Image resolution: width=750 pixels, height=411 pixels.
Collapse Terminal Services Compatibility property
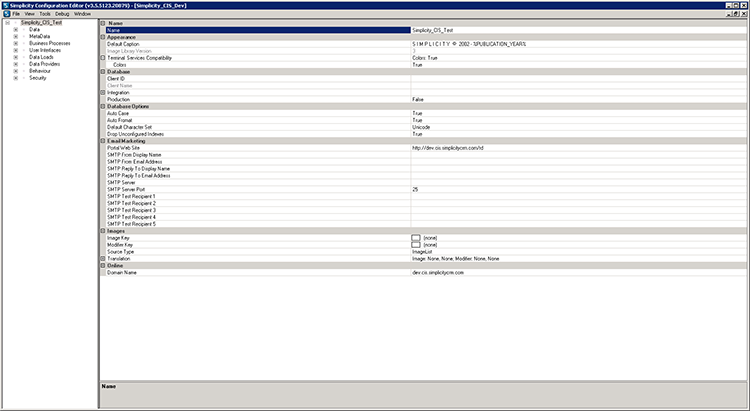tap(103, 58)
